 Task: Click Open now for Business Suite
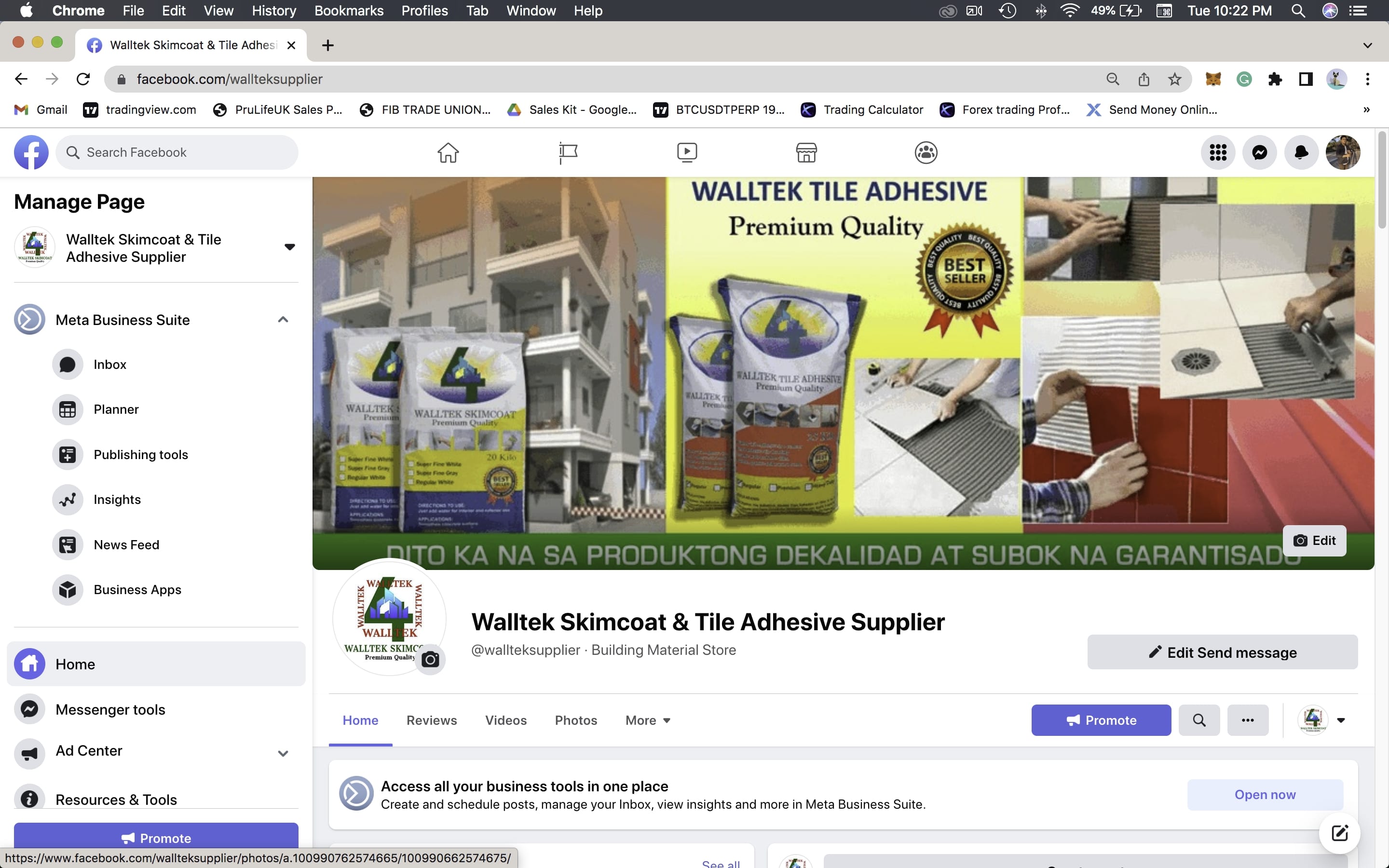pos(1265,795)
